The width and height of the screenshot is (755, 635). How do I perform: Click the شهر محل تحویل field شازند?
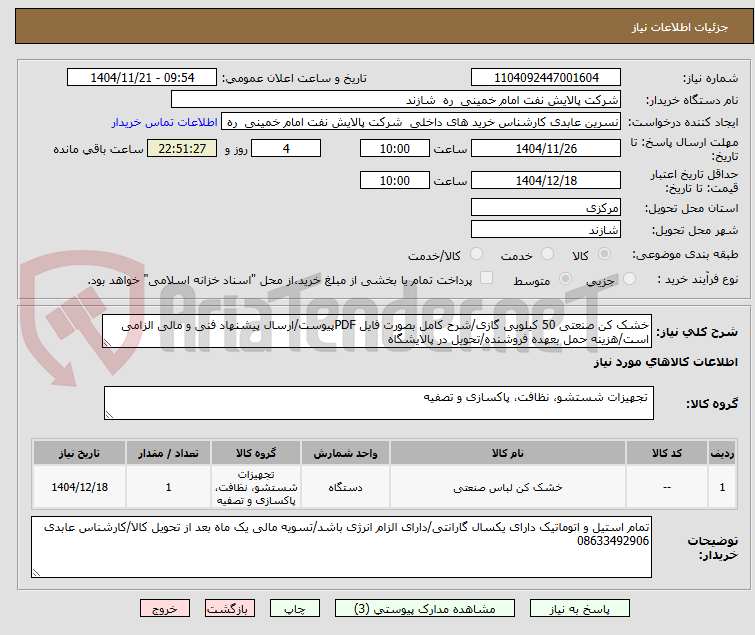(x=546, y=230)
